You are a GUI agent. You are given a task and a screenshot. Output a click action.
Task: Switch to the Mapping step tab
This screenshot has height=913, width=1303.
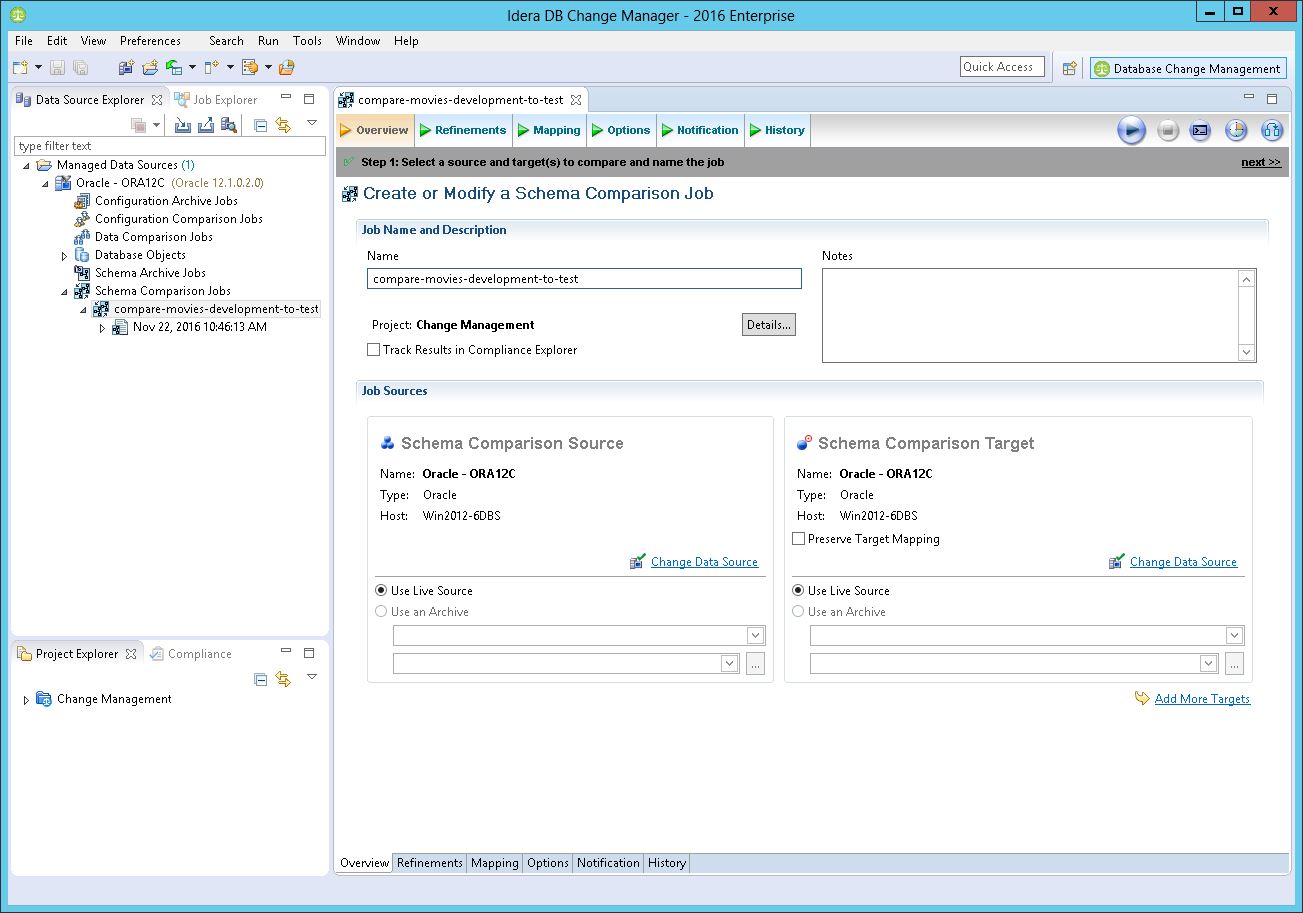[x=549, y=130]
